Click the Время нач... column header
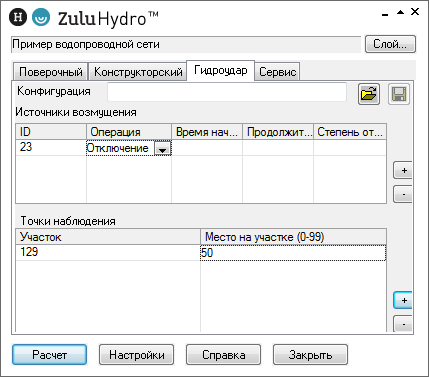This screenshot has height=377, width=429. pos(207,132)
